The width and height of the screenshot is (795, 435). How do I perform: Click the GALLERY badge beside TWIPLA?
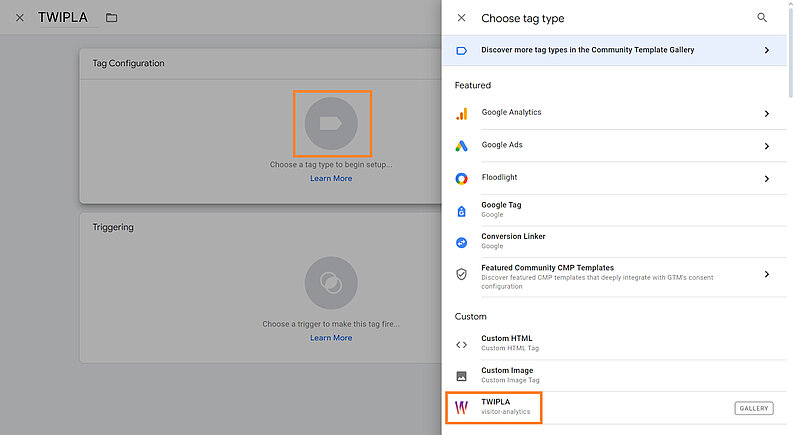tap(753, 408)
